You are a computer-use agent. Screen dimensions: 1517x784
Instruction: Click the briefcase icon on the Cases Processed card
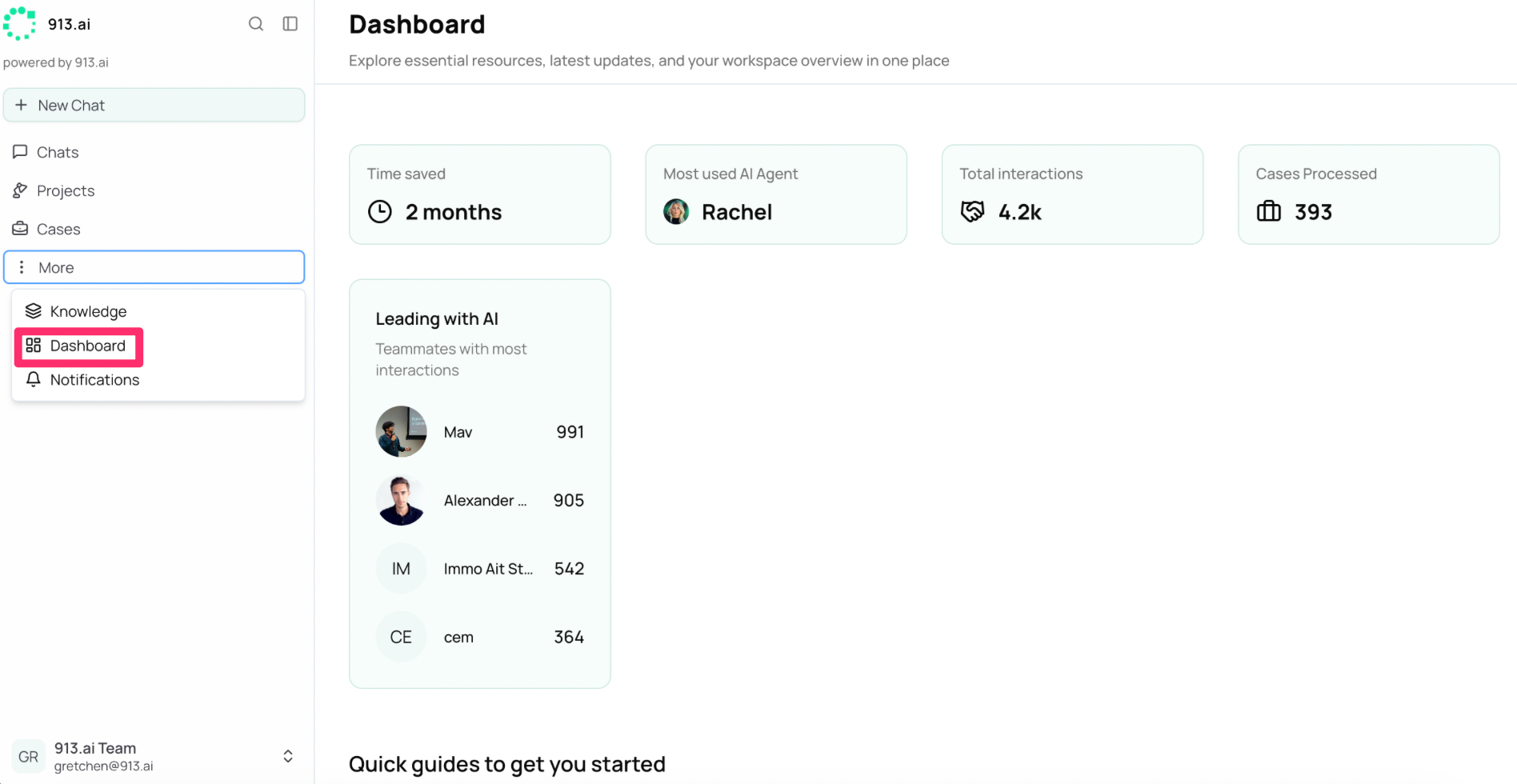click(x=1269, y=212)
